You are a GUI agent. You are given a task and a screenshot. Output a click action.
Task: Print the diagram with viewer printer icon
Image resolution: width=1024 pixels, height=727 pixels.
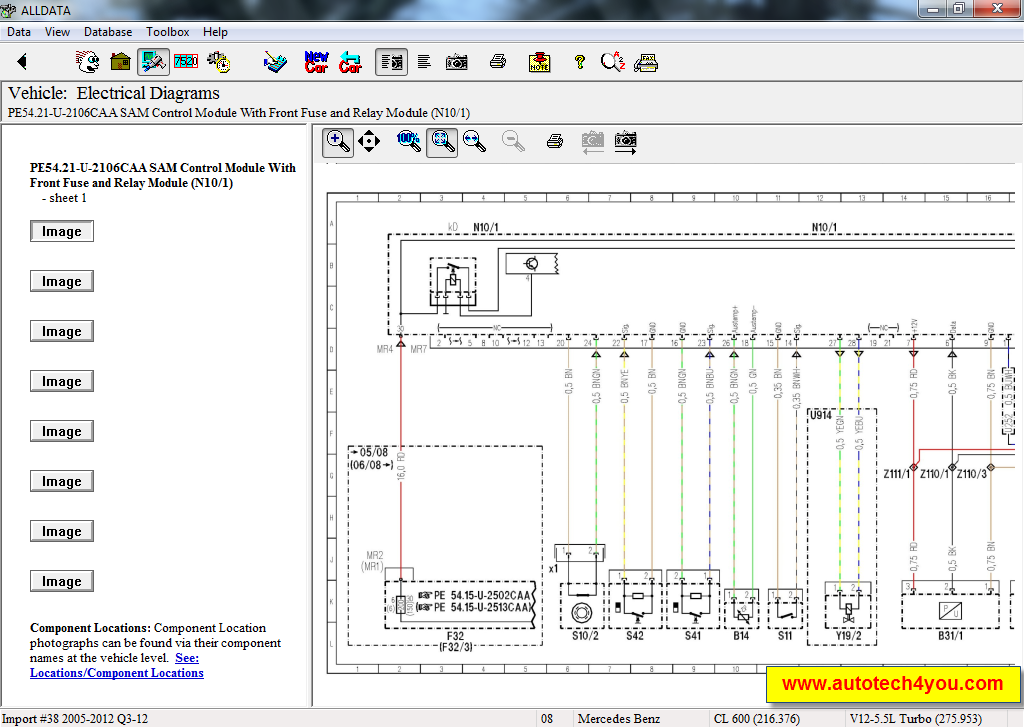pos(555,141)
